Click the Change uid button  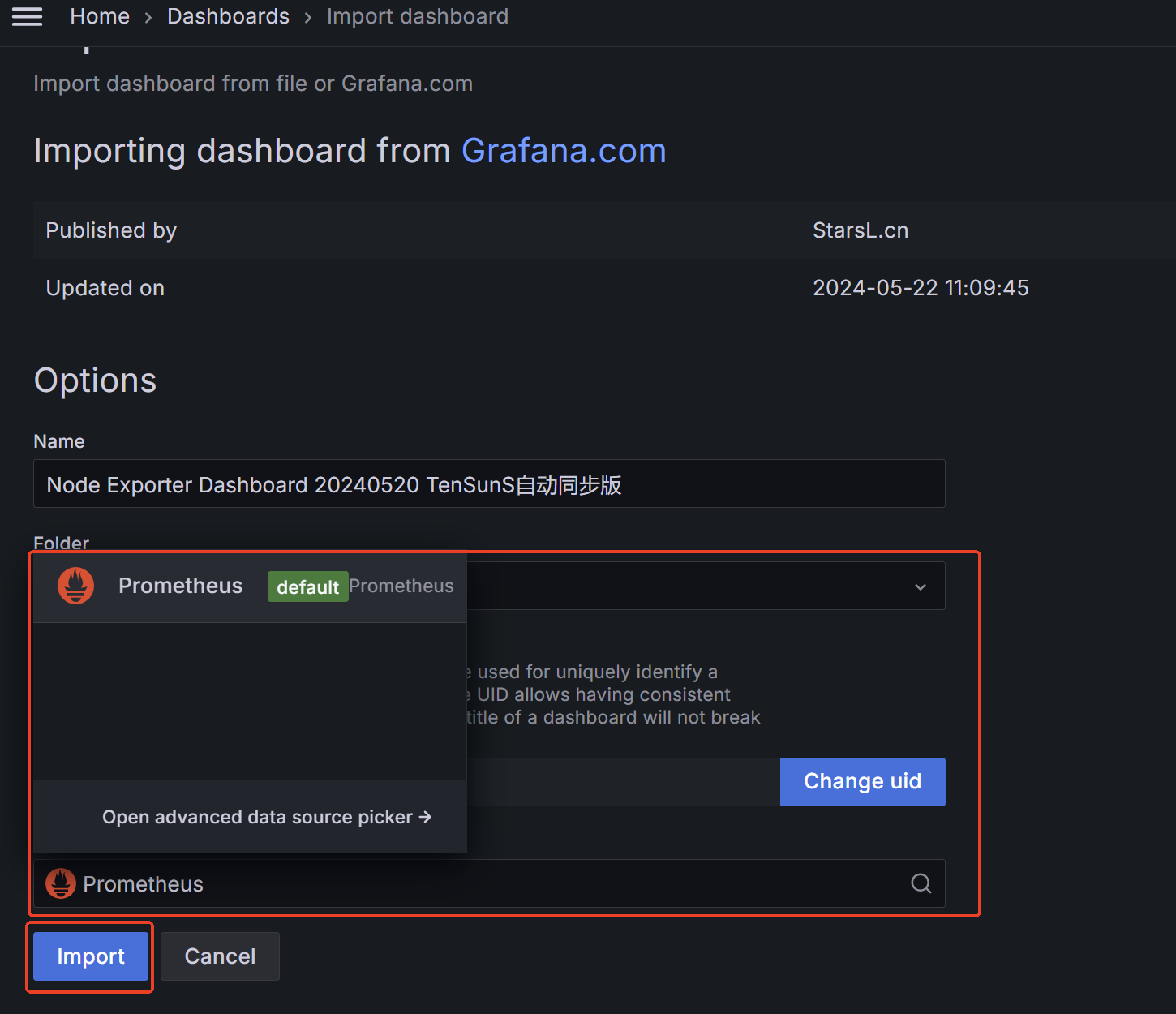862,781
